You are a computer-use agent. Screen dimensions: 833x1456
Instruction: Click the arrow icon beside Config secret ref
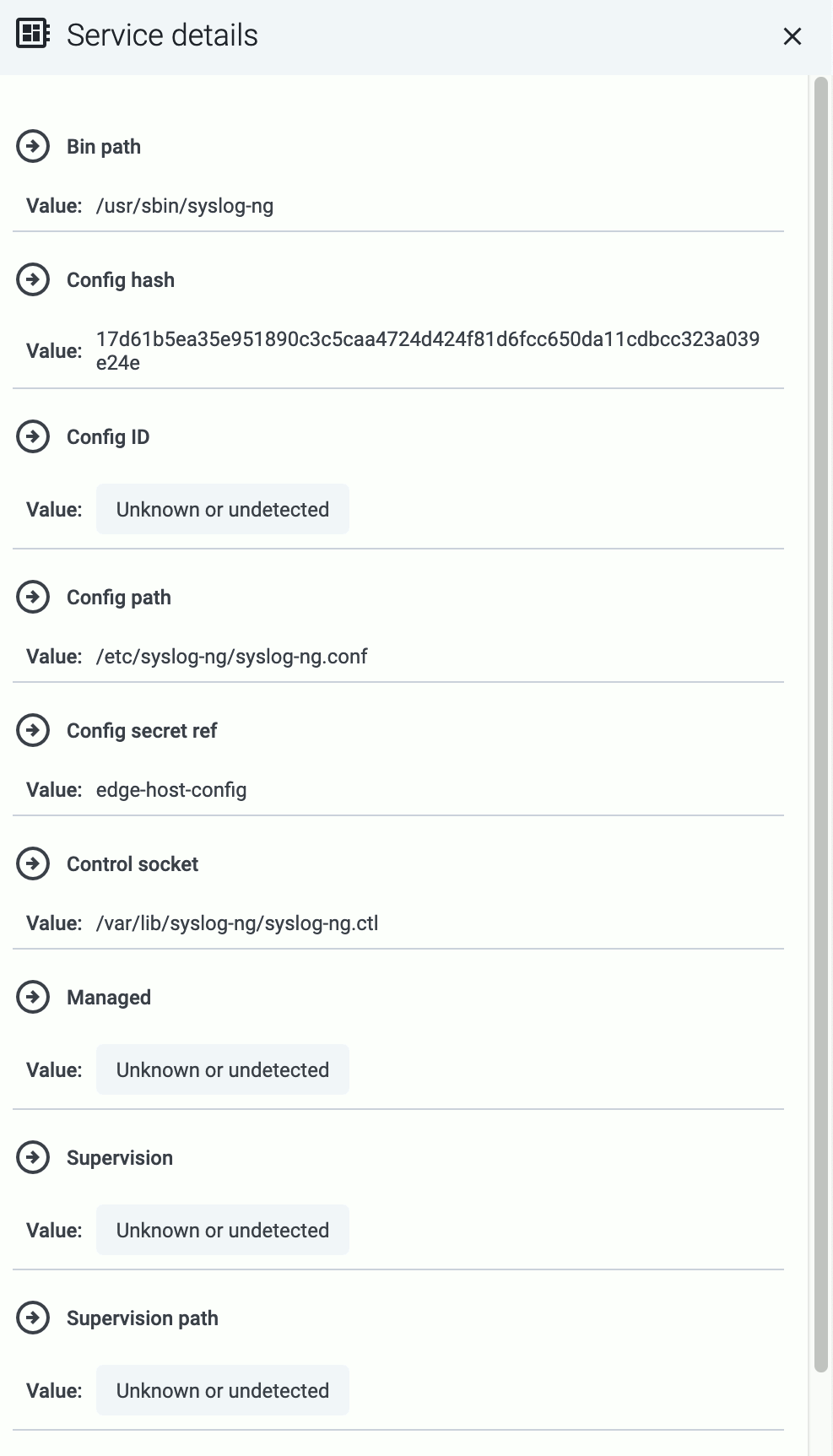pyautogui.click(x=33, y=730)
